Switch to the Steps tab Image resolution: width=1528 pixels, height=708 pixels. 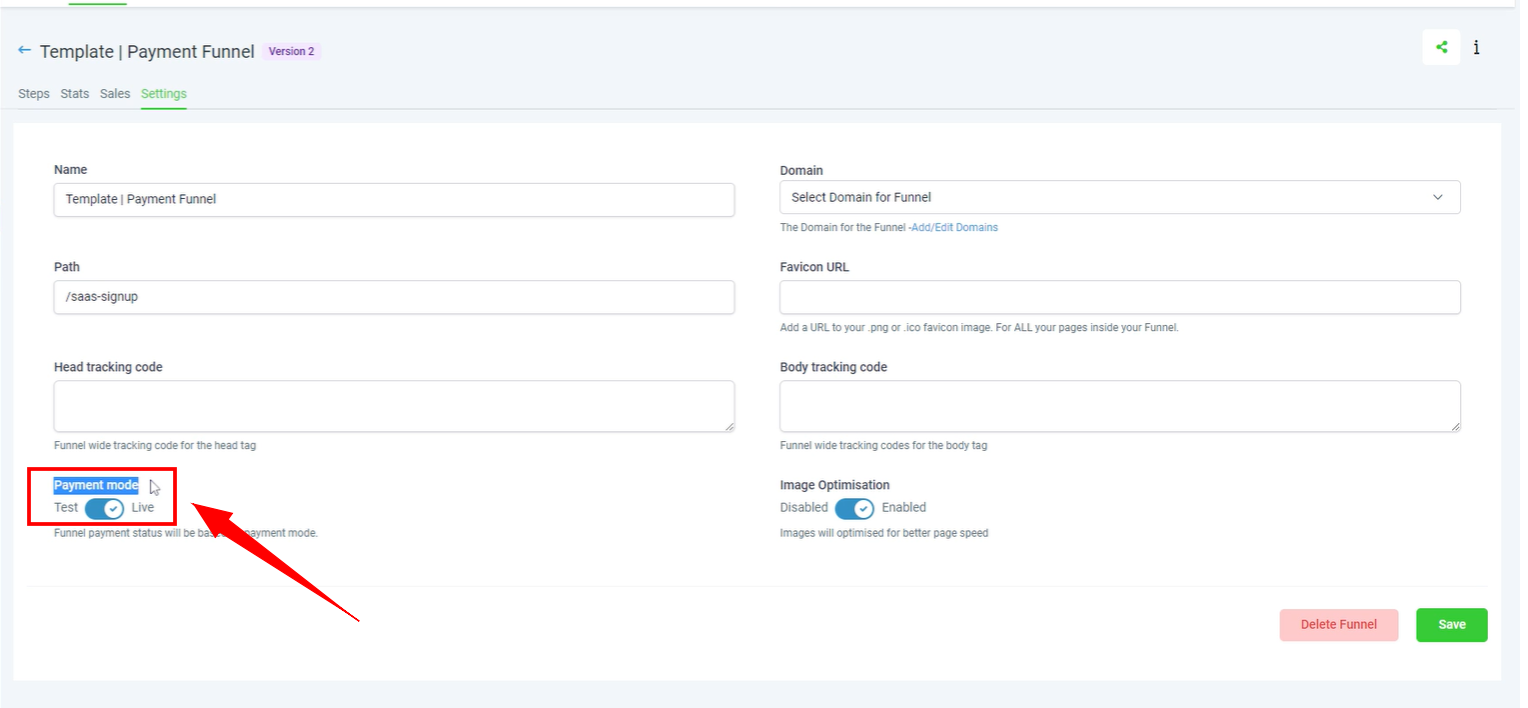tap(34, 94)
